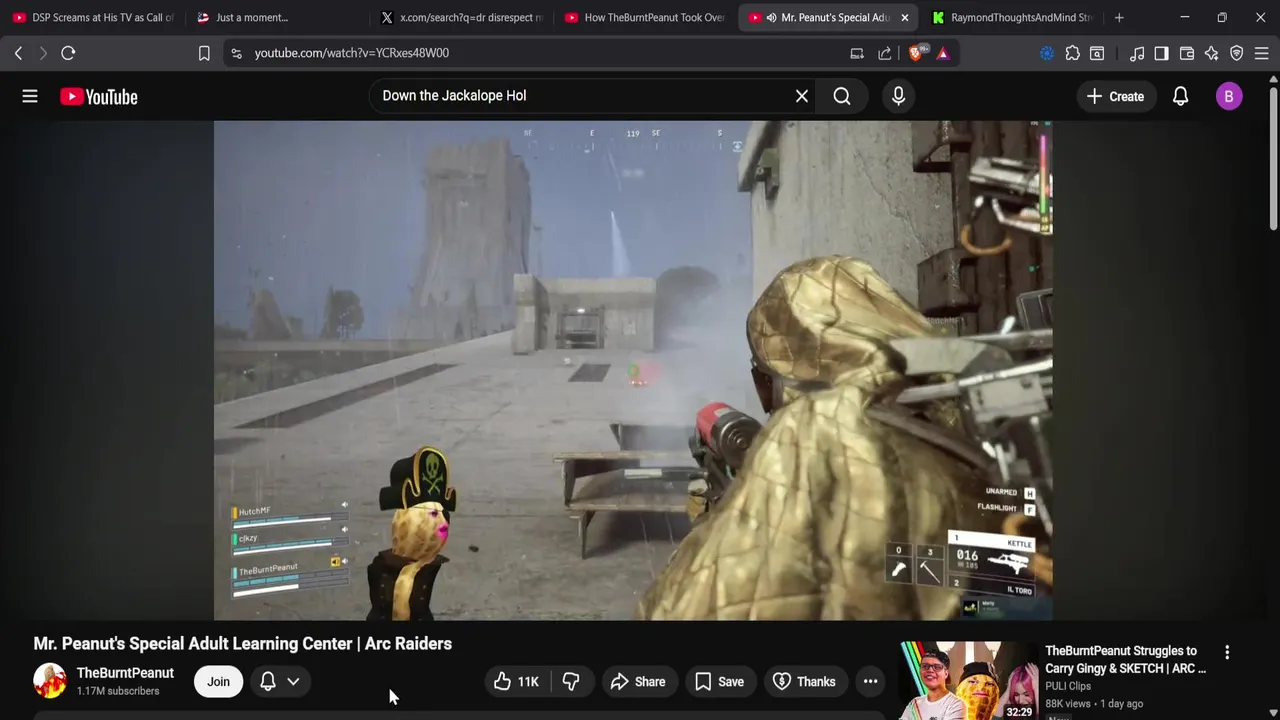Switch to the x.com search tab
Viewport: 1280px width, 720px height.
tap(460, 17)
